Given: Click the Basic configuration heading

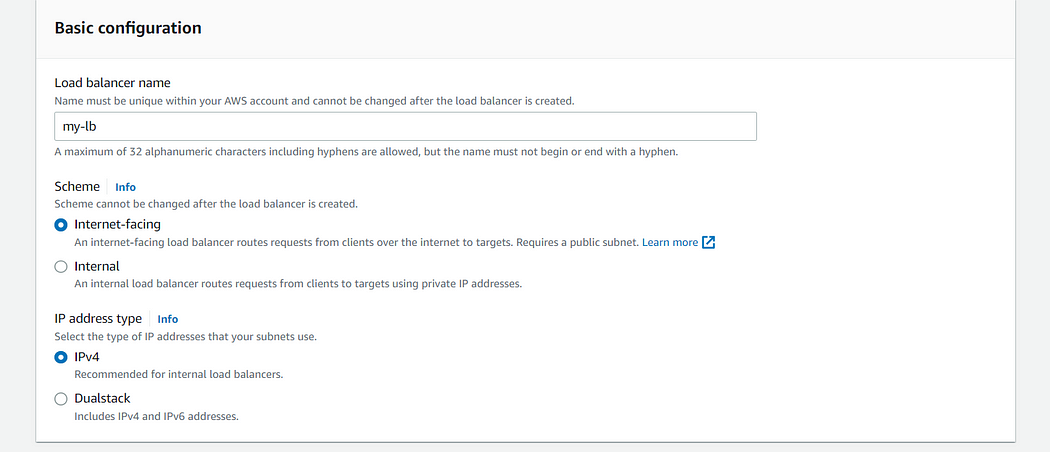Looking at the screenshot, I should 128,28.
